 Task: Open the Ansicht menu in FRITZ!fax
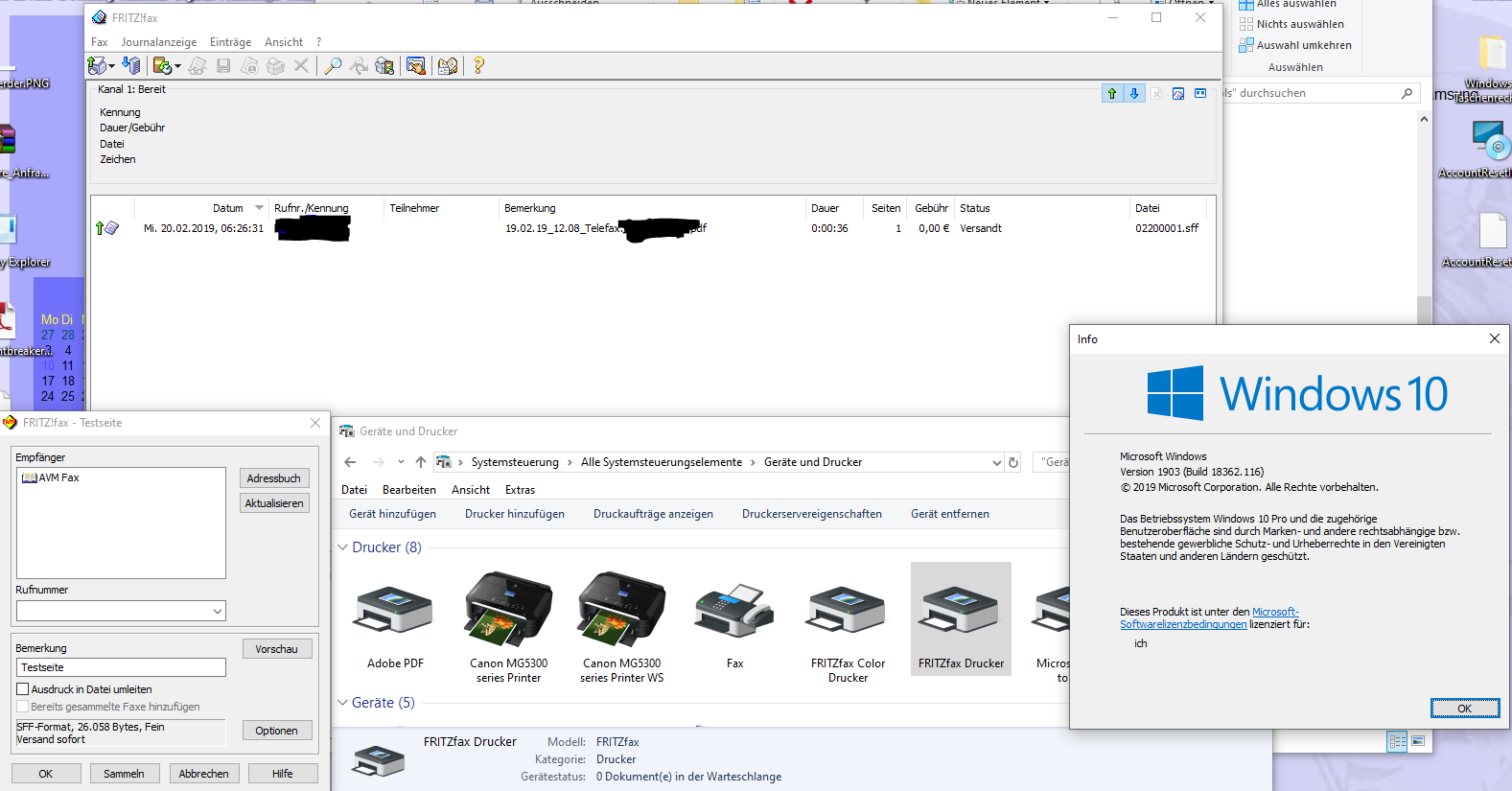click(x=284, y=42)
